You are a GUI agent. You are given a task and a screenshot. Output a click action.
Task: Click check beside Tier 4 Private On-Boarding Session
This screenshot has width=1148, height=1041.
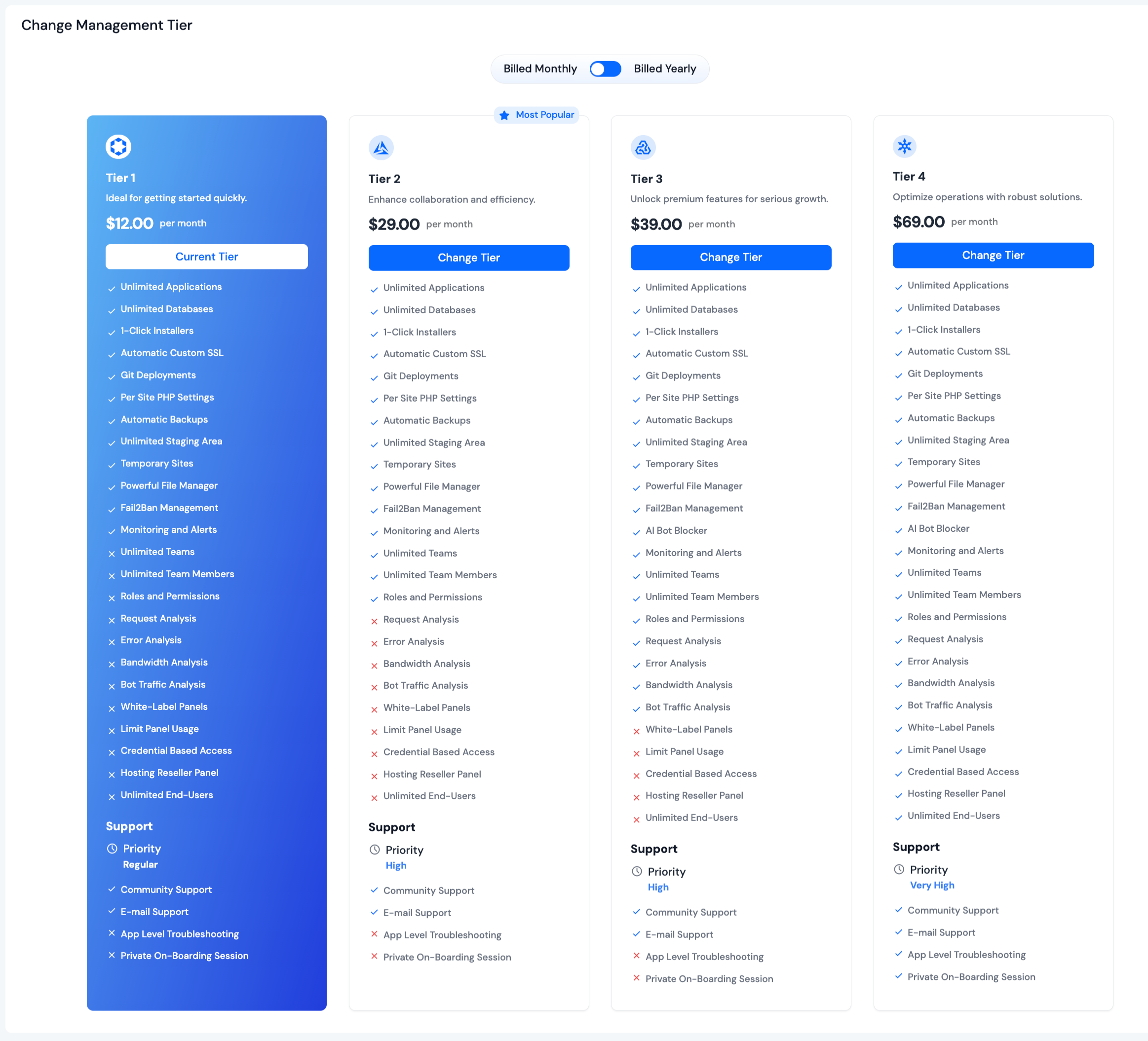[899, 976]
